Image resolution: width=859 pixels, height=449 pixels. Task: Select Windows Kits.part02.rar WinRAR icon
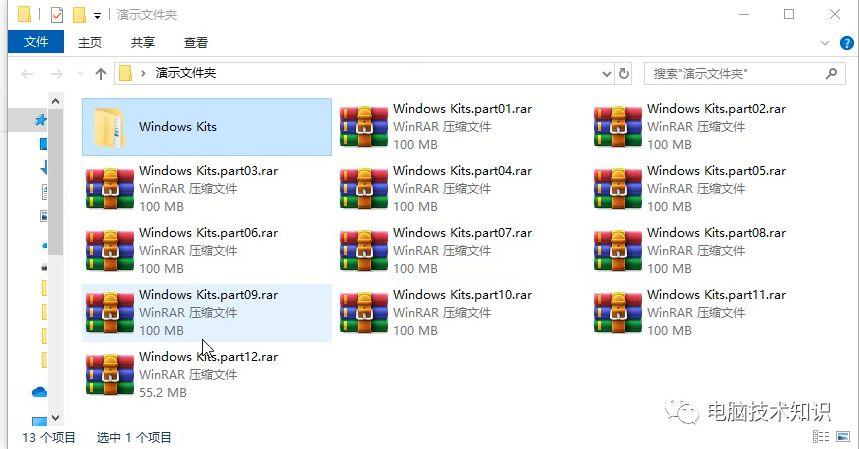click(617, 127)
